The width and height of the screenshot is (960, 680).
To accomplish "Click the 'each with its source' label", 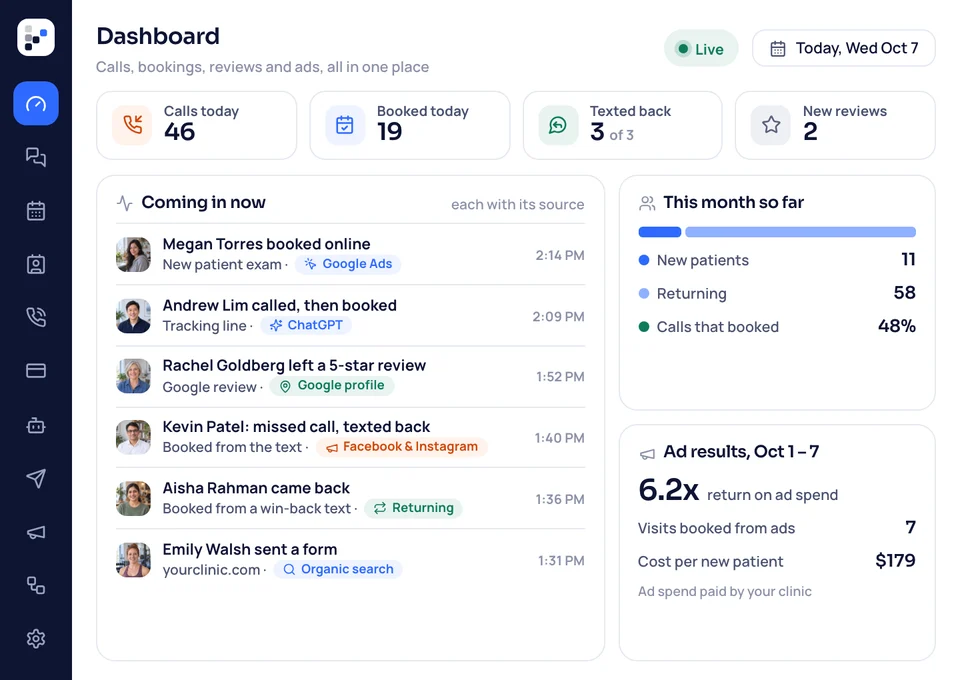I will tap(517, 204).
